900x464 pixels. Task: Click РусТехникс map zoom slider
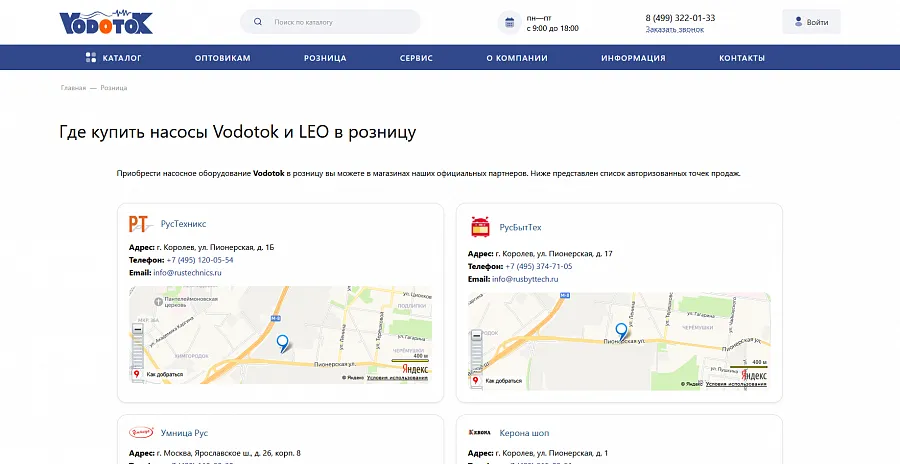[138, 350]
